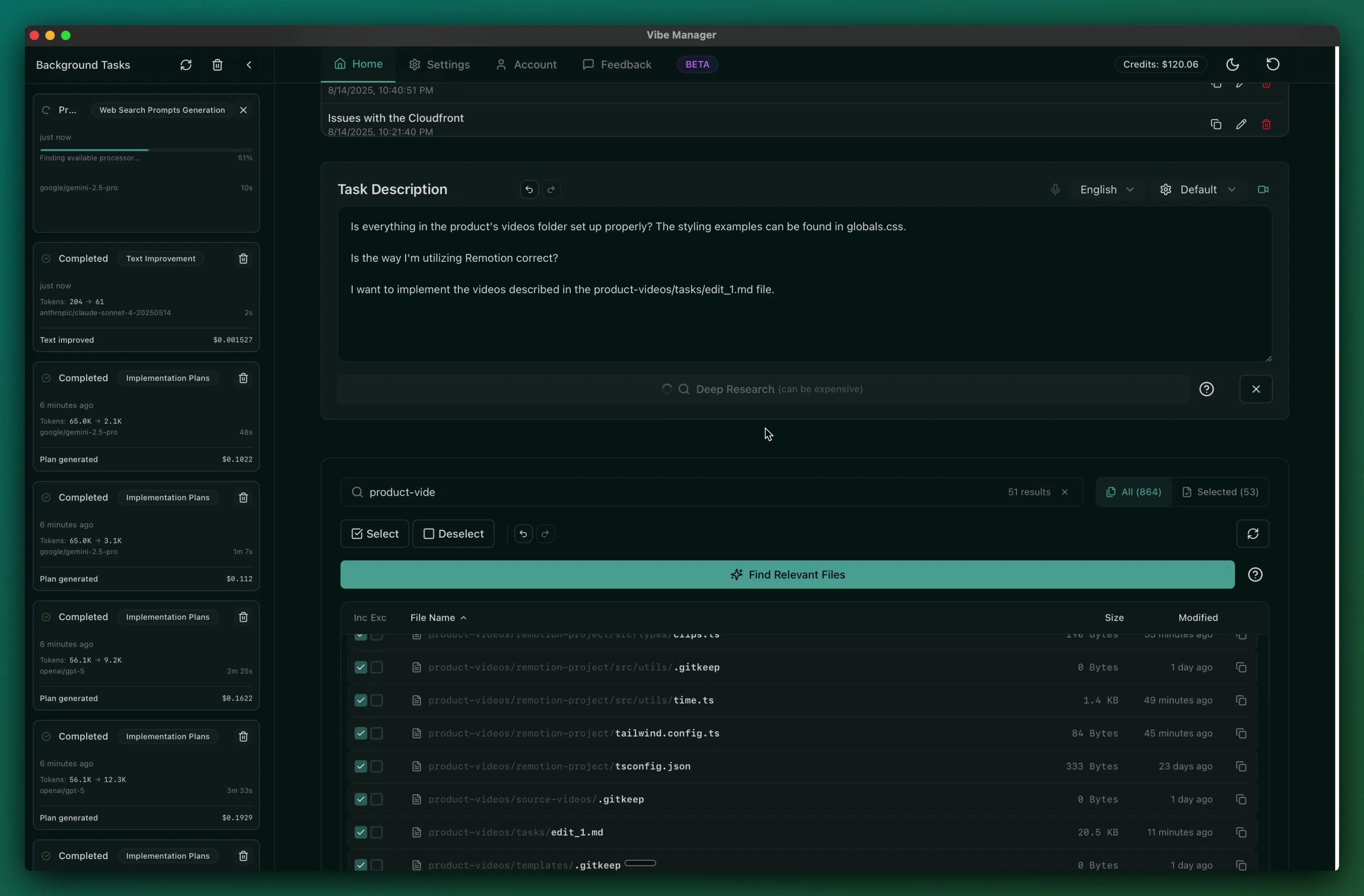
Task: Open the Feedback tab
Action: [617, 65]
